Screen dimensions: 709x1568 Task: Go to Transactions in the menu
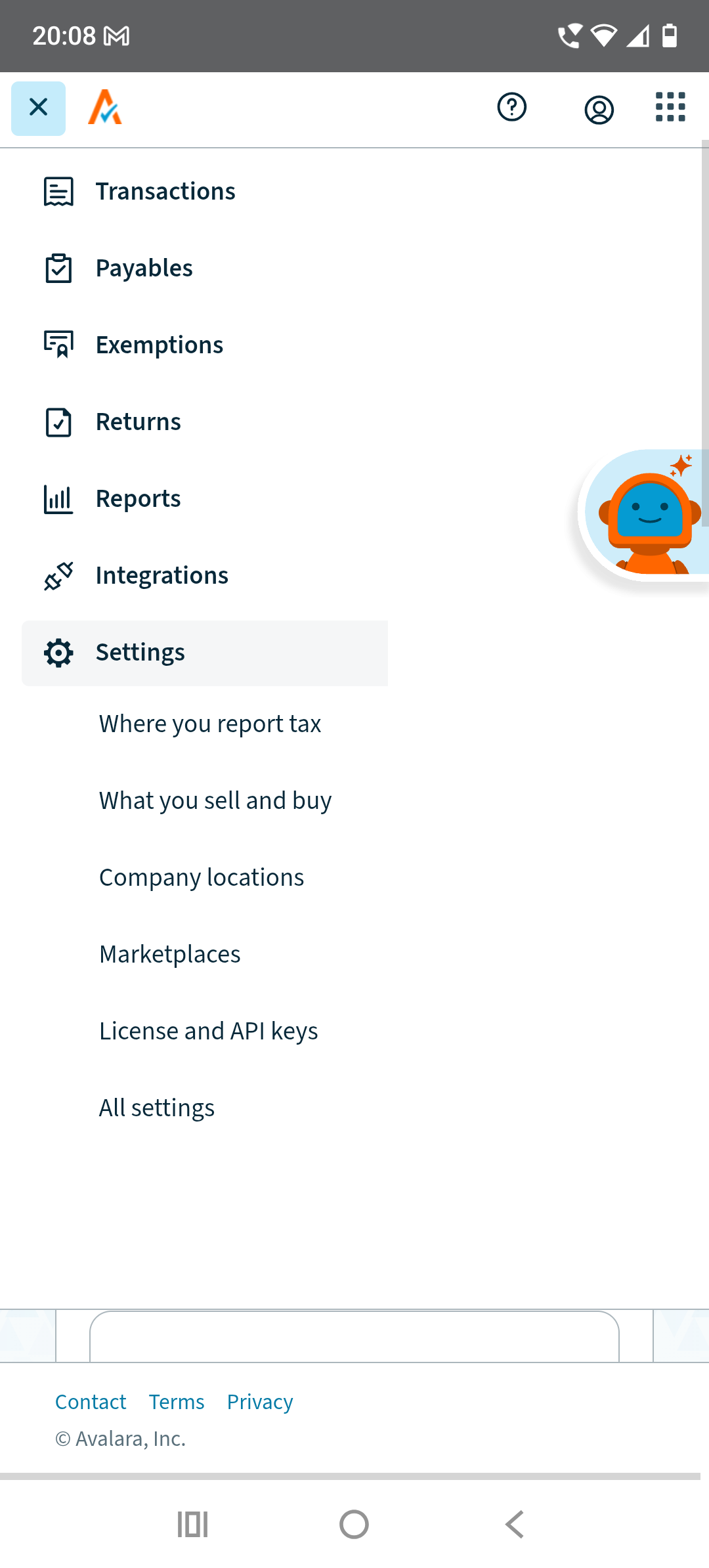[x=165, y=191]
